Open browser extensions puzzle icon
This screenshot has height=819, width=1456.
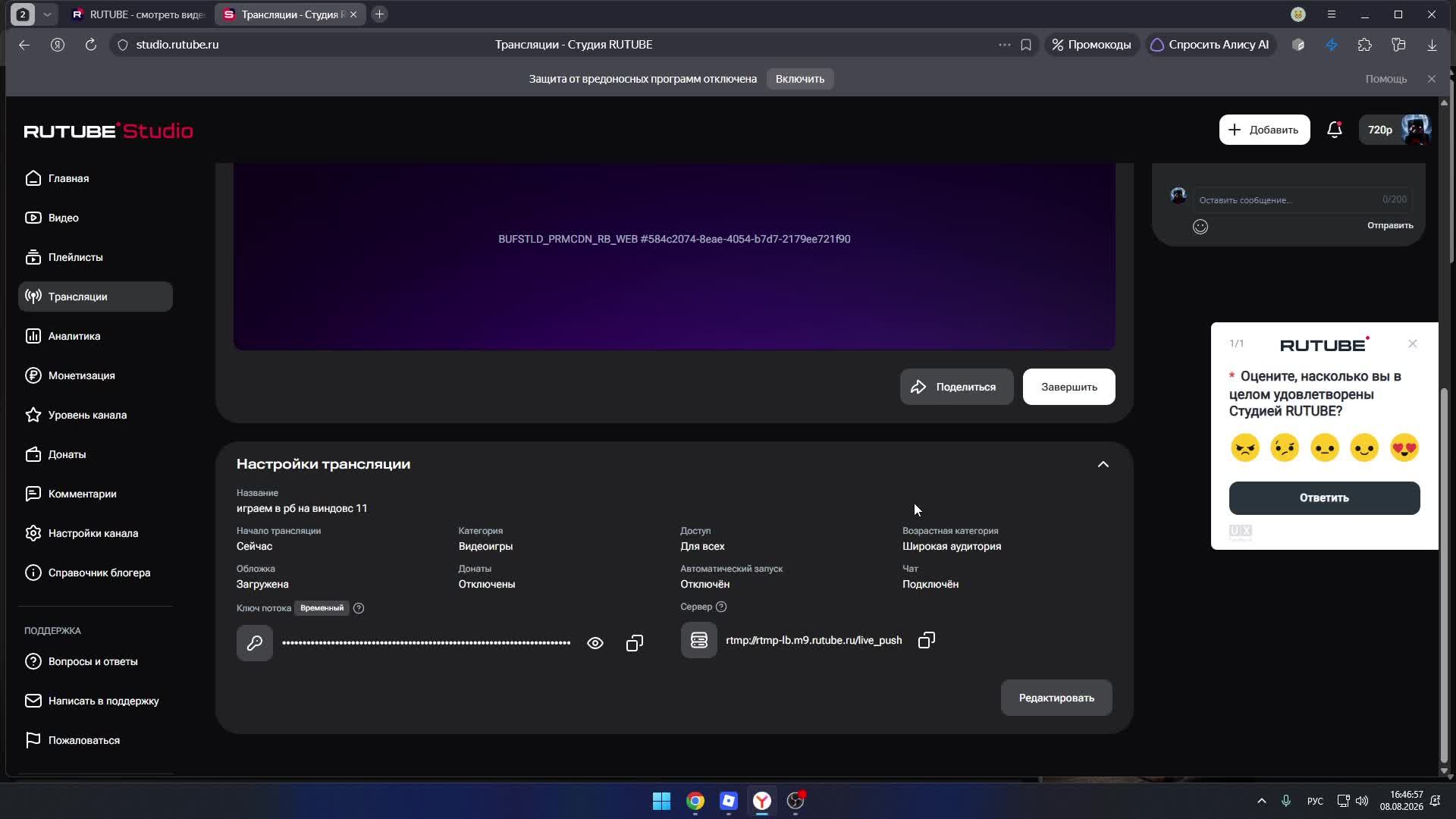tap(1364, 45)
